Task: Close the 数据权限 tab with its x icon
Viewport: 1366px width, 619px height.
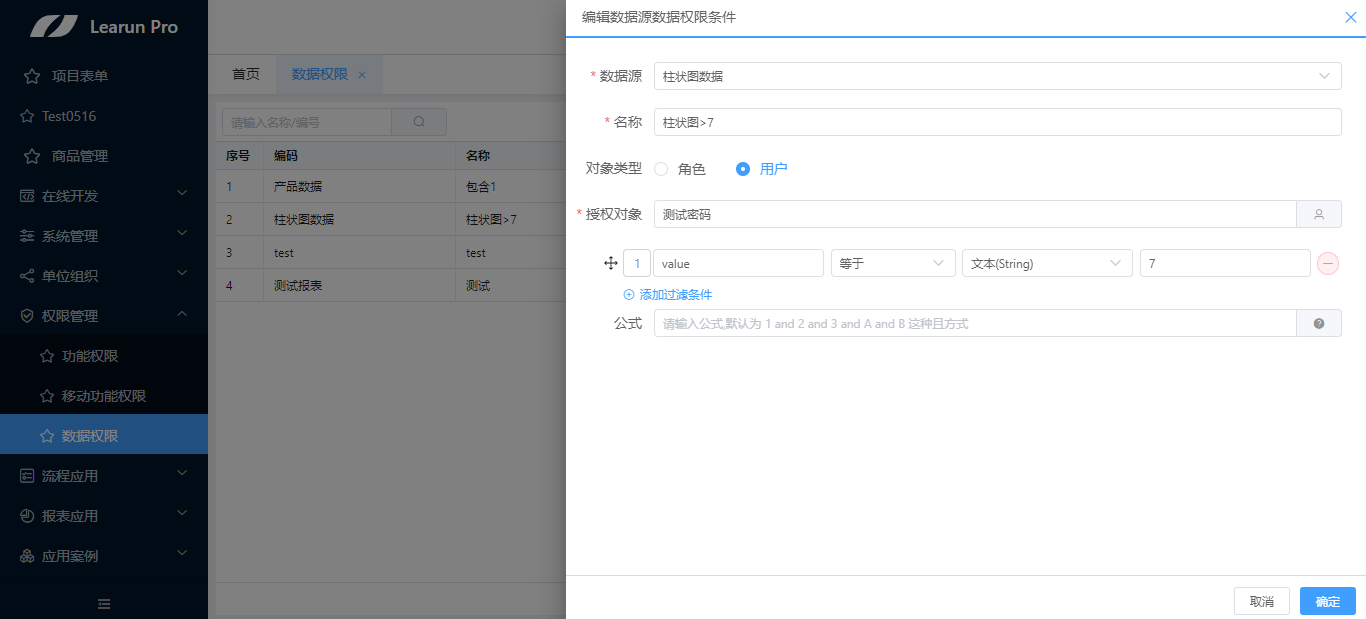Action: coord(362,75)
